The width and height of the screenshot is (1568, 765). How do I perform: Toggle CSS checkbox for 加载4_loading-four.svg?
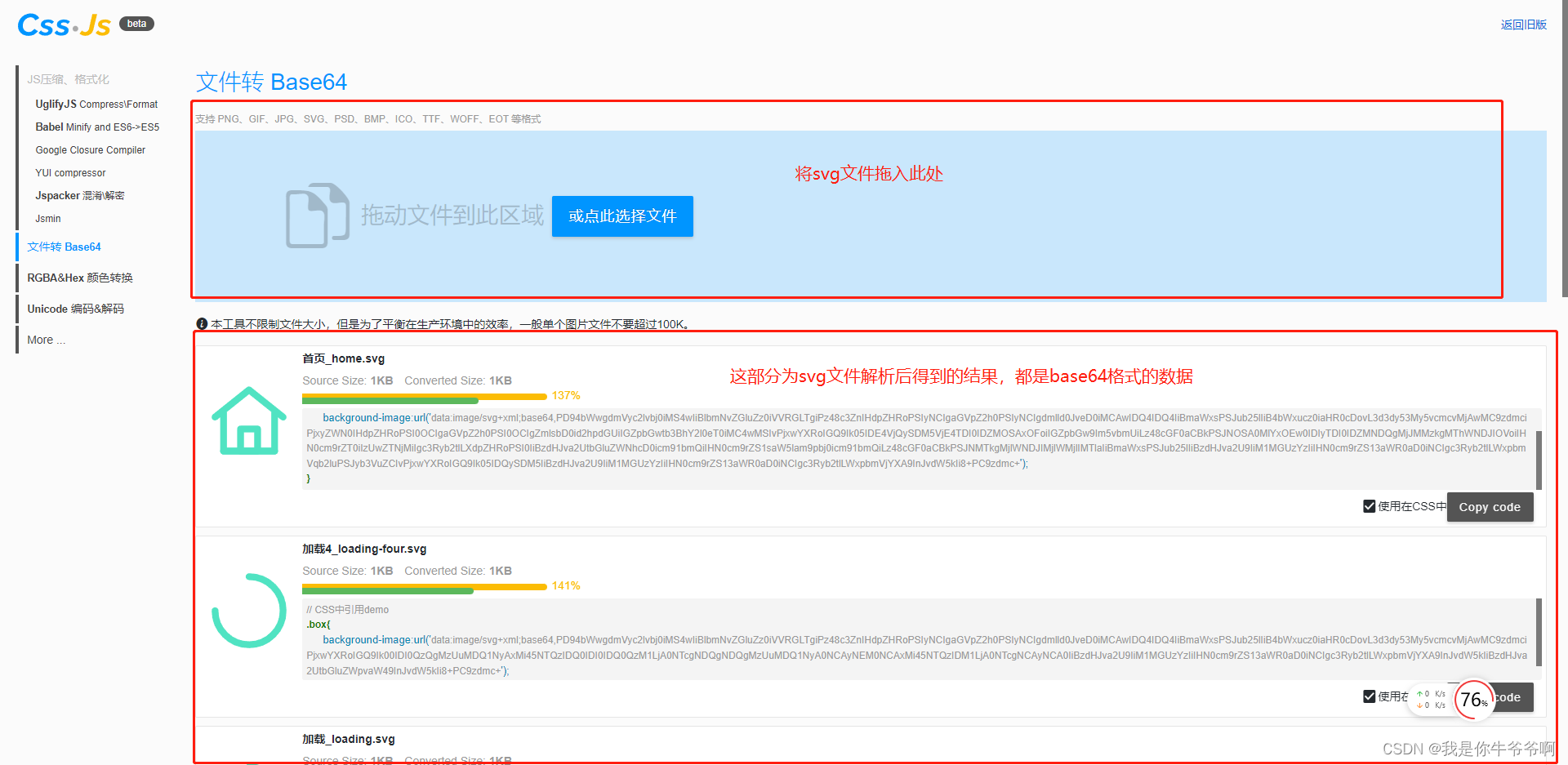coord(1369,696)
